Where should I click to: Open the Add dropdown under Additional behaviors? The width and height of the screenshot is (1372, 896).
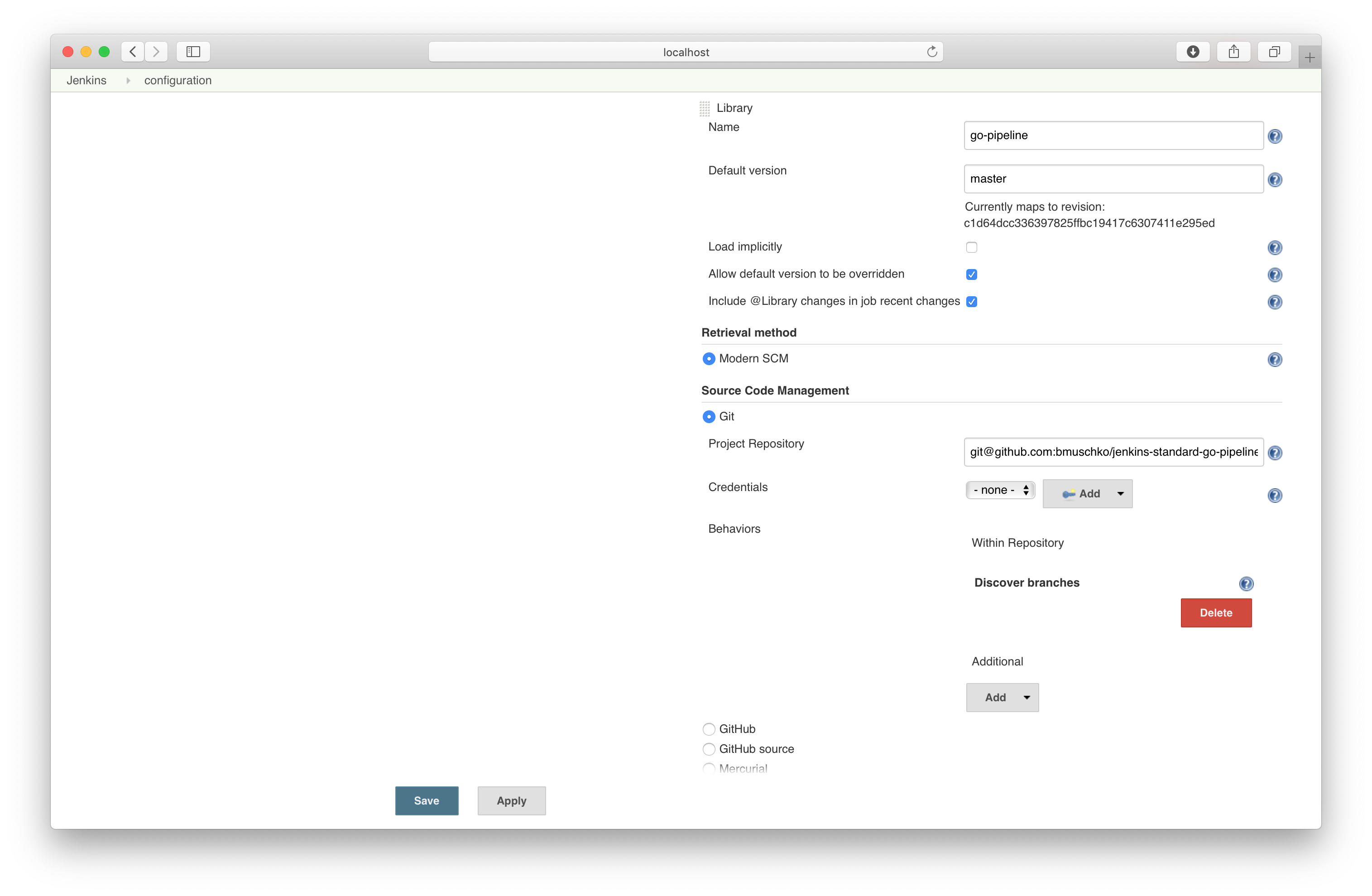click(x=1002, y=697)
